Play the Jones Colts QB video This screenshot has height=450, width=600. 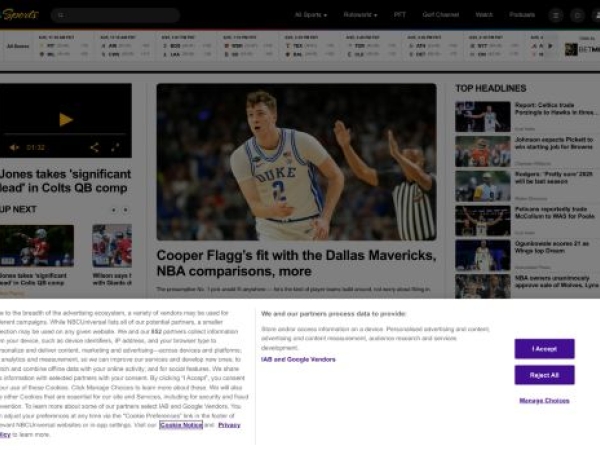coord(66,120)
